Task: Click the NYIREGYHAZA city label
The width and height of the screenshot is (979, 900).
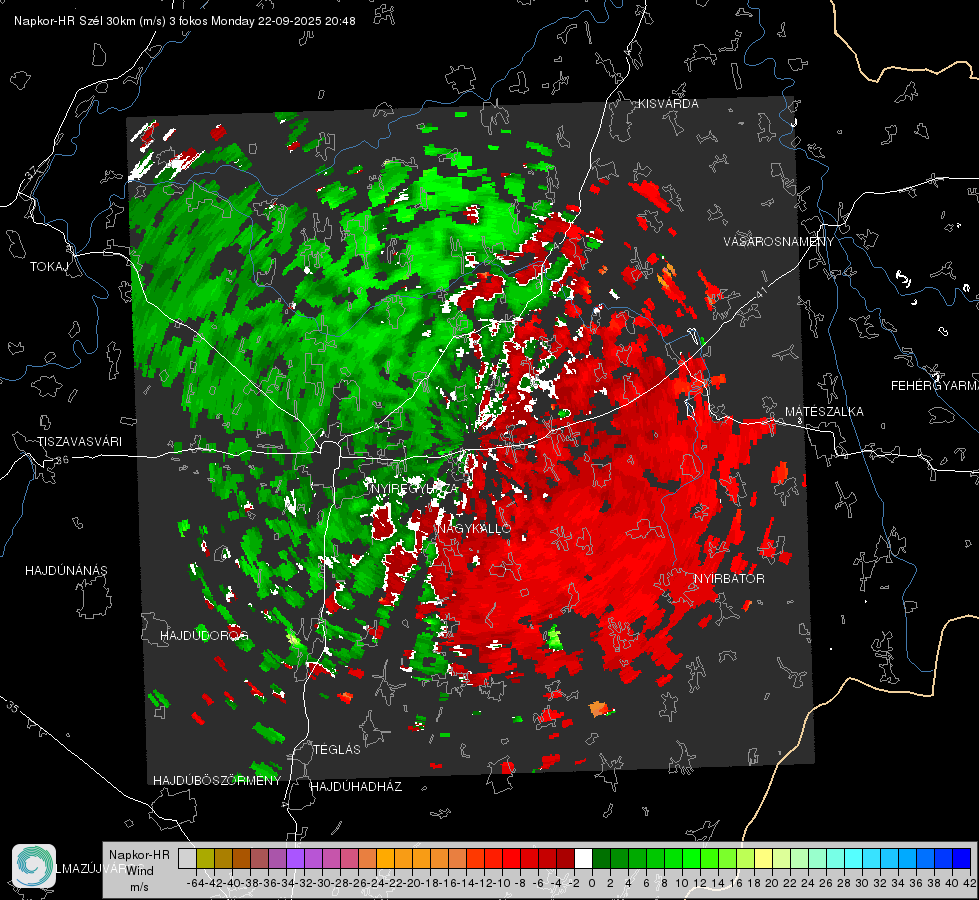Action: [x=414, y=488]
